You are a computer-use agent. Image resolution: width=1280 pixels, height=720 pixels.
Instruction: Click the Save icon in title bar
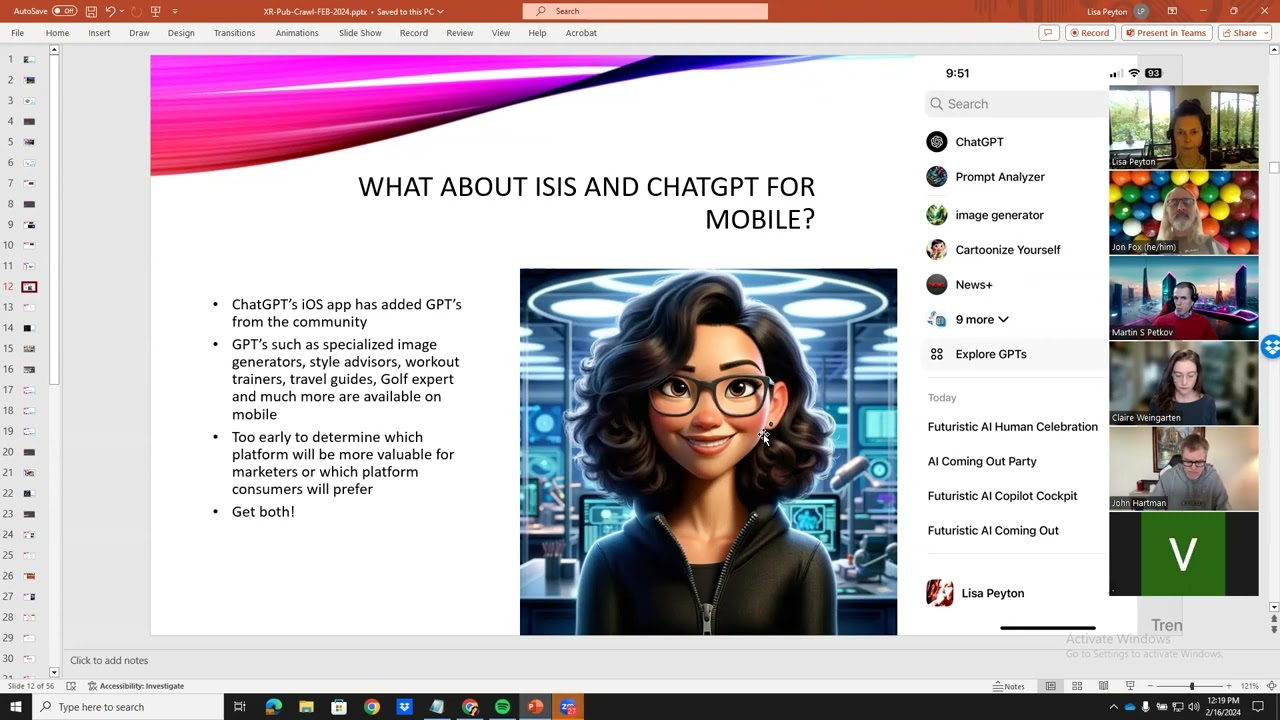click(91, 11)
